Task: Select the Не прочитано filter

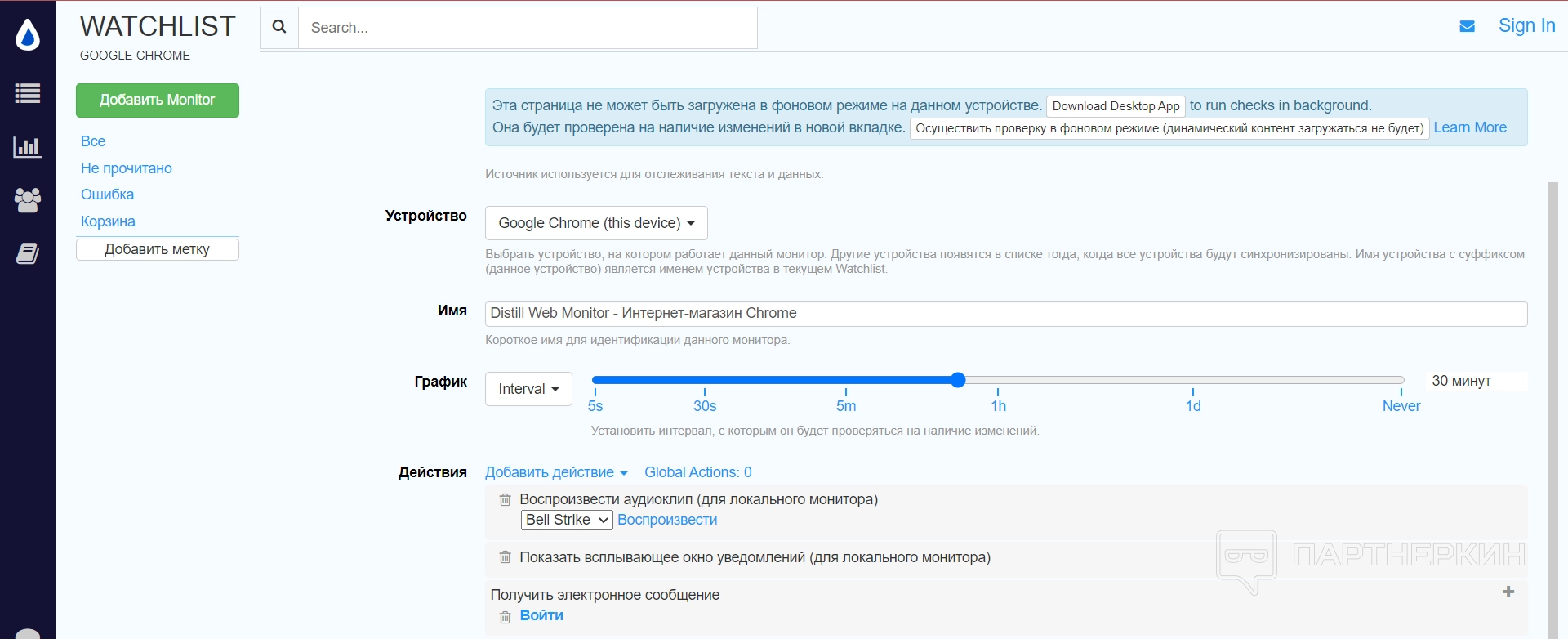Action: coord(127,168)
